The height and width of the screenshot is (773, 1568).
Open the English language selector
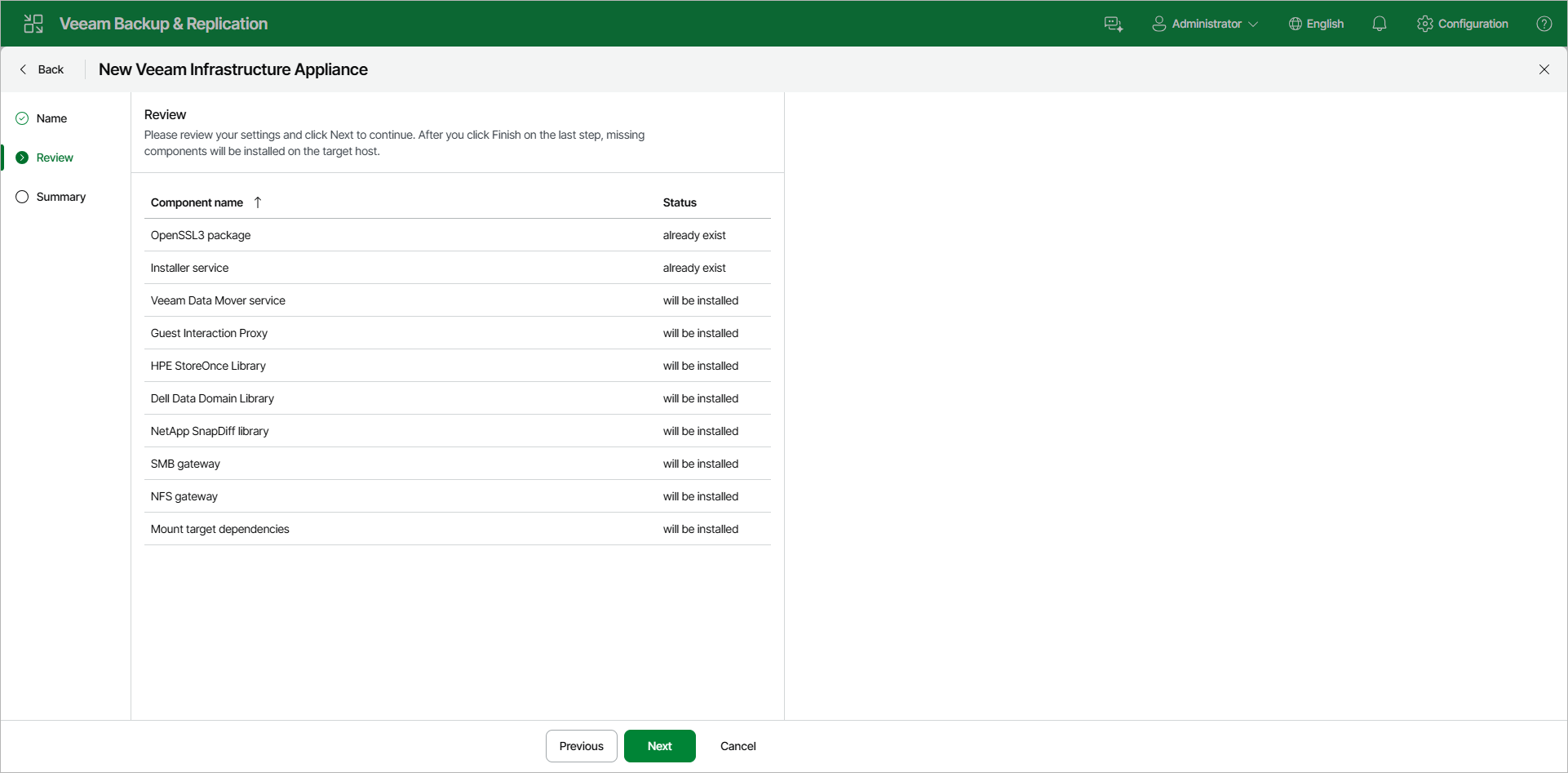click(1316, 24)
